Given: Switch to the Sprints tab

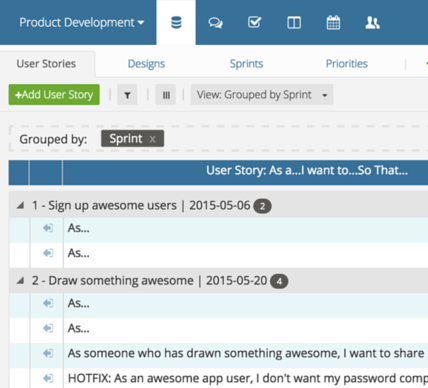Looking at the screenshot, I should (246, 64).
